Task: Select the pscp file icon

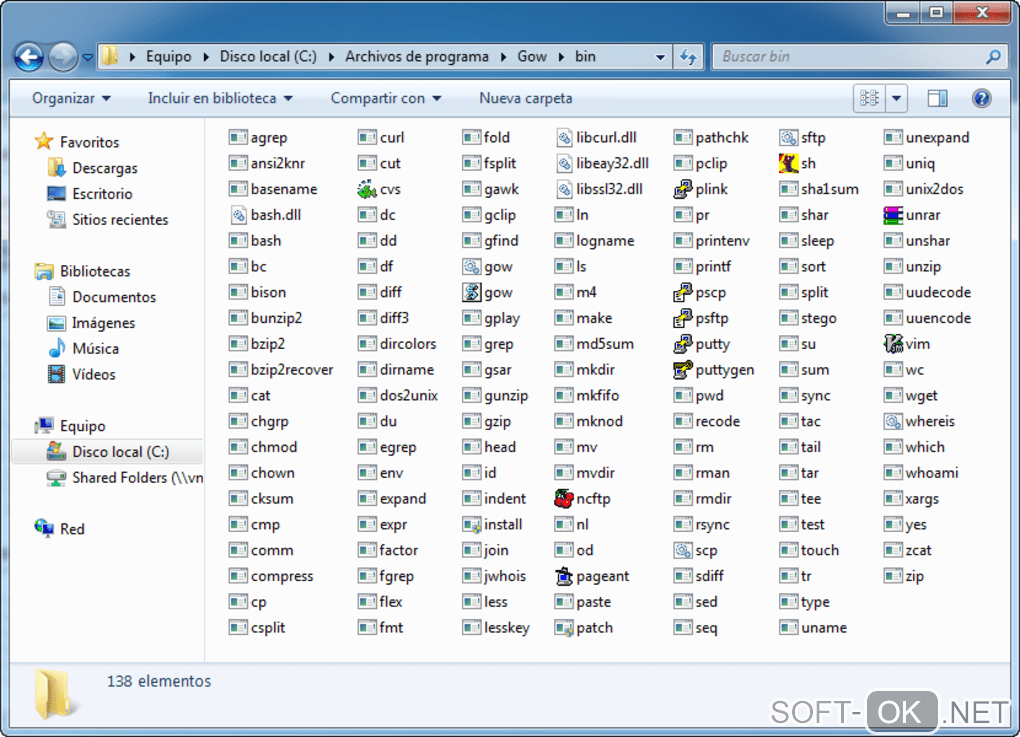Action: tap(683, 293)
